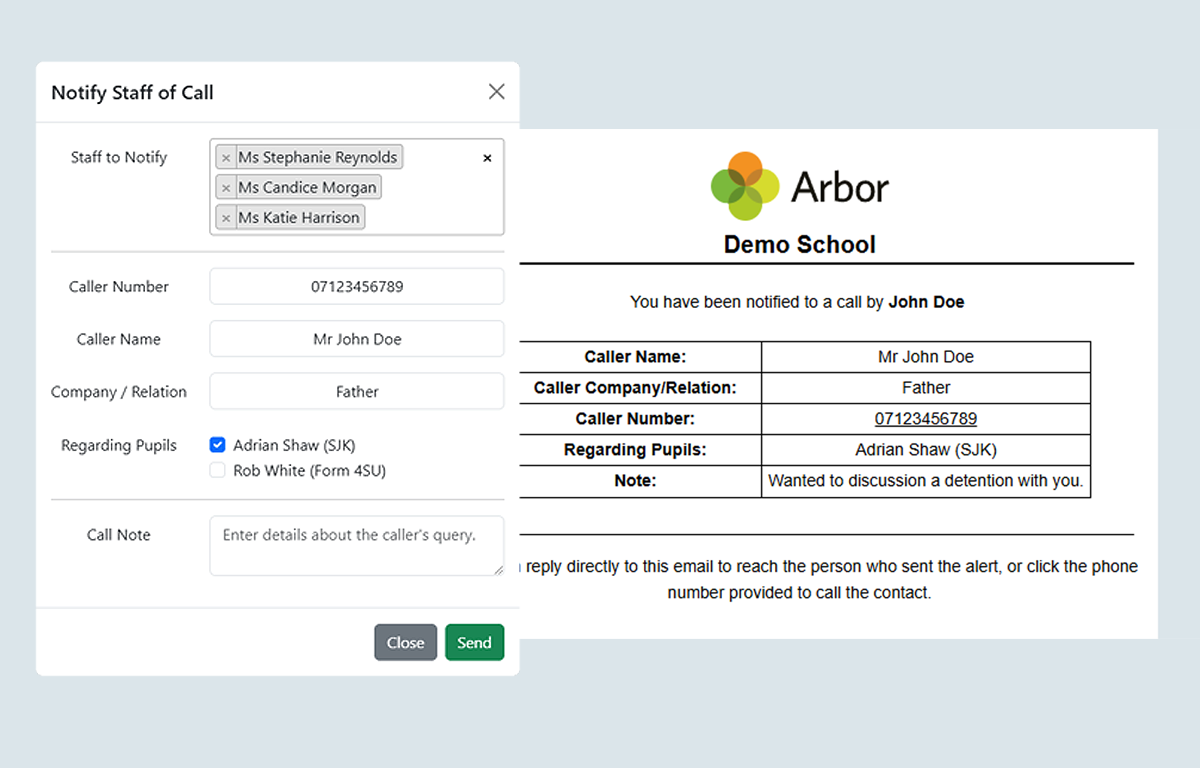Click the 'Regarding Pupils:' email table cell
The width and height of the screenshot is (1200, 768).
640,450
